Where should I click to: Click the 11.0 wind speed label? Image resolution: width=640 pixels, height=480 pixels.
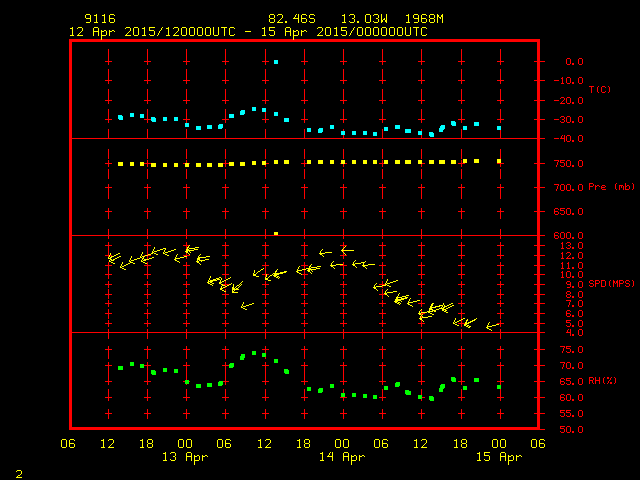[x=572, y=266]
